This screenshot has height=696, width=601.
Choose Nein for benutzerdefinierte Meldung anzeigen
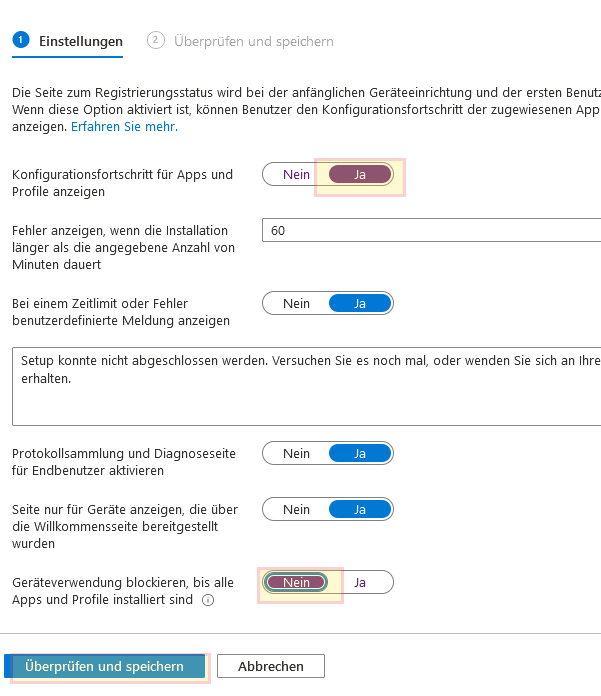296,303
